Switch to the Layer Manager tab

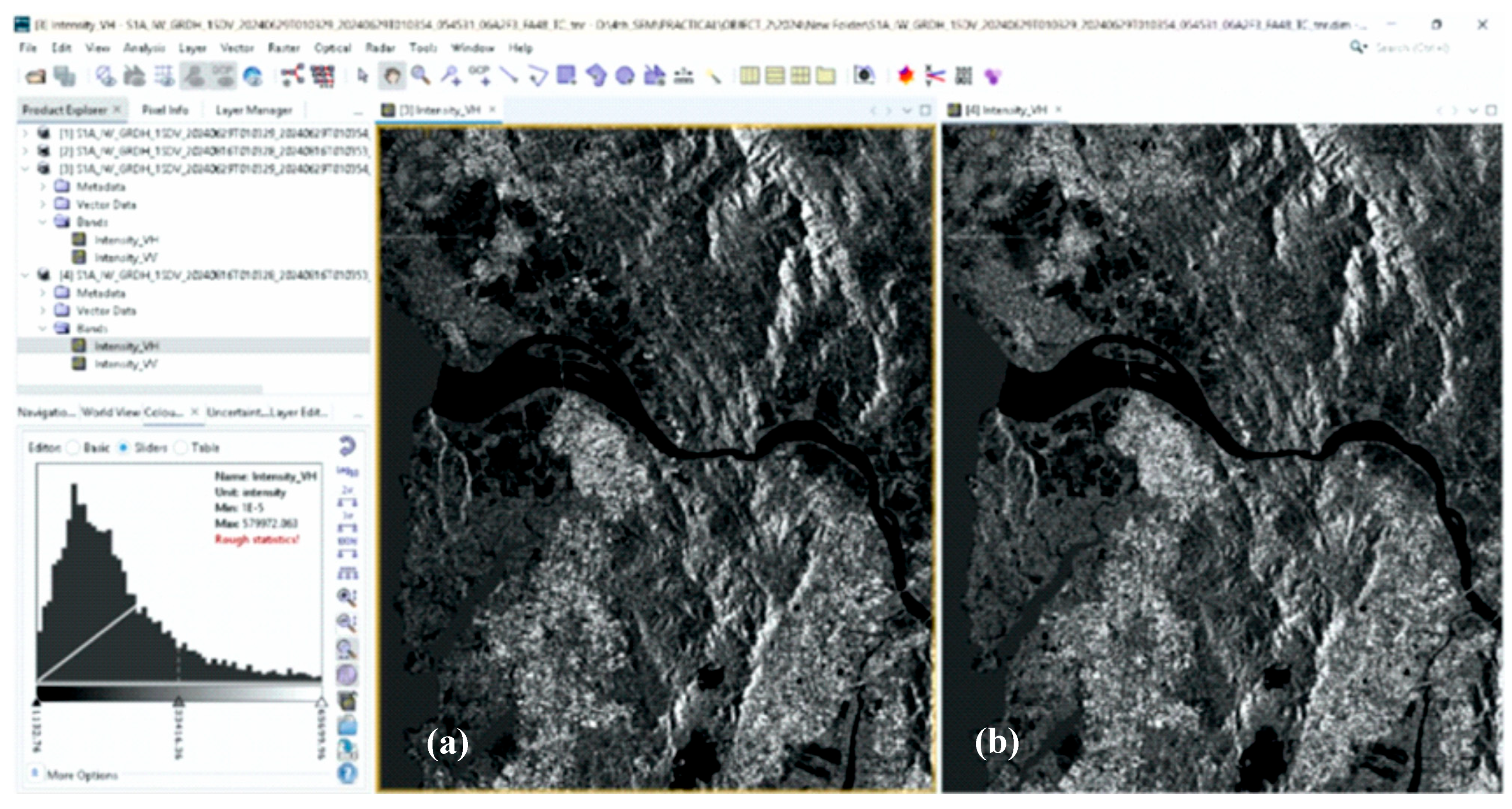point(254,110)
